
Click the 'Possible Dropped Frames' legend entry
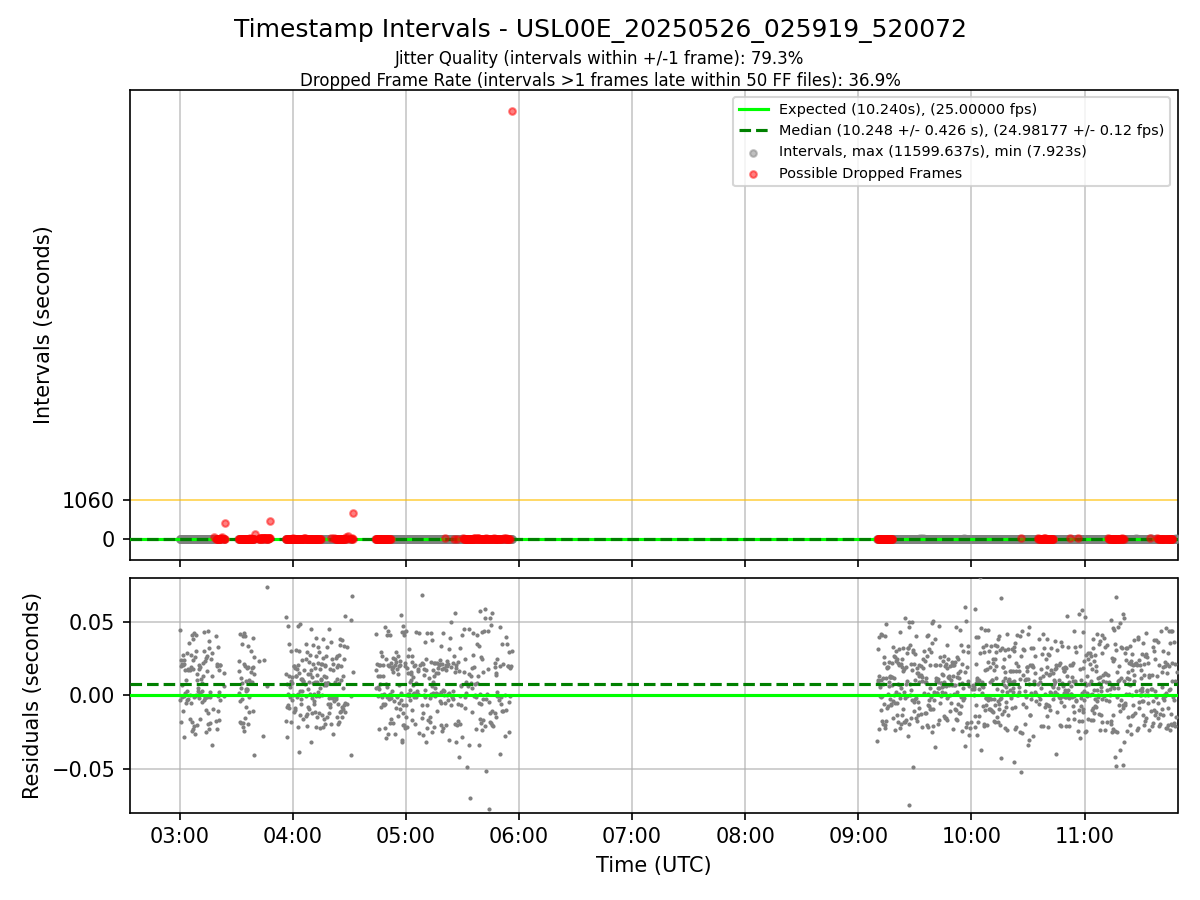point(870,173)
